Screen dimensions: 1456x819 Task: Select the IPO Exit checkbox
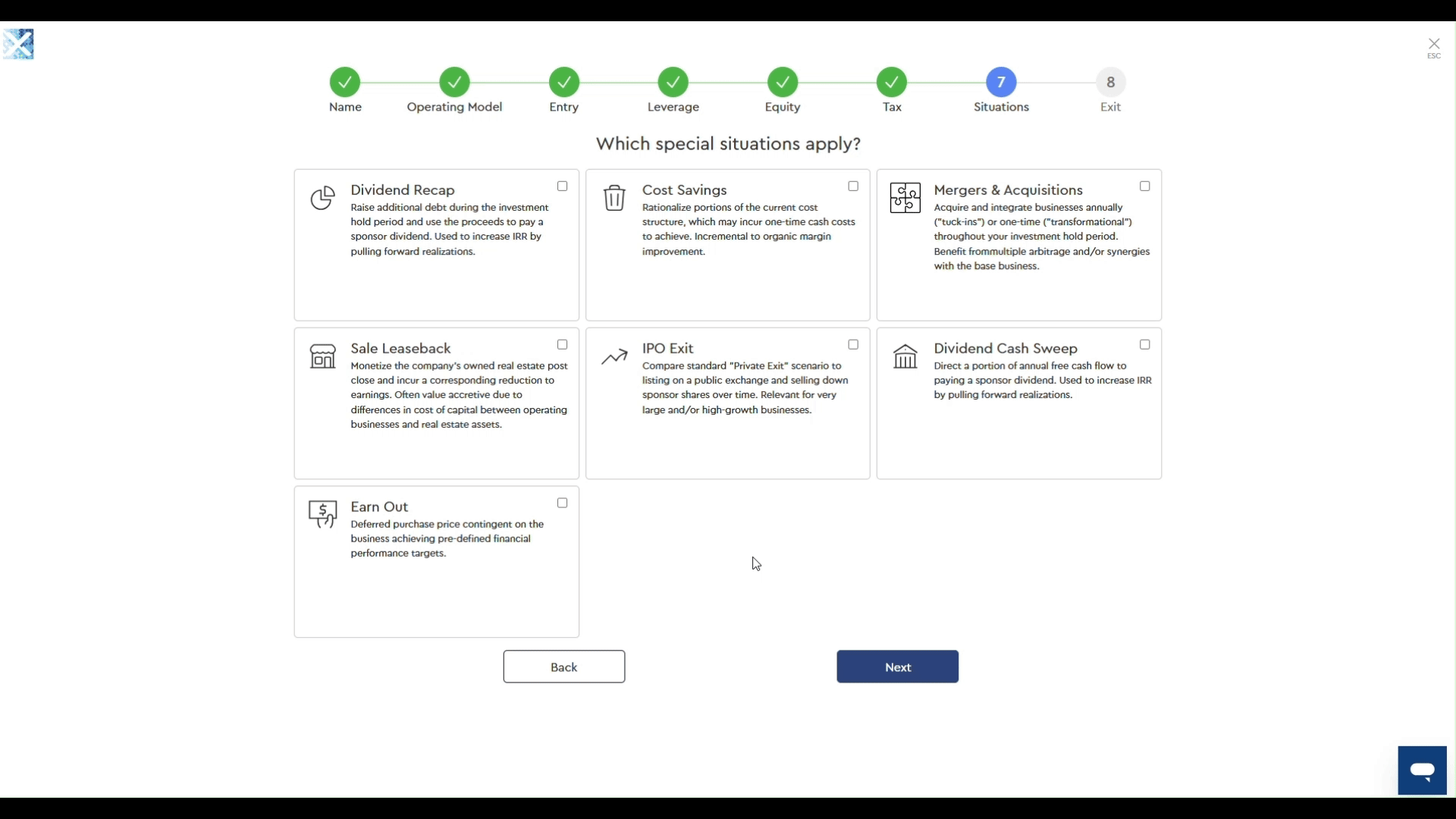pyautogui.click(x=853, y=344)
